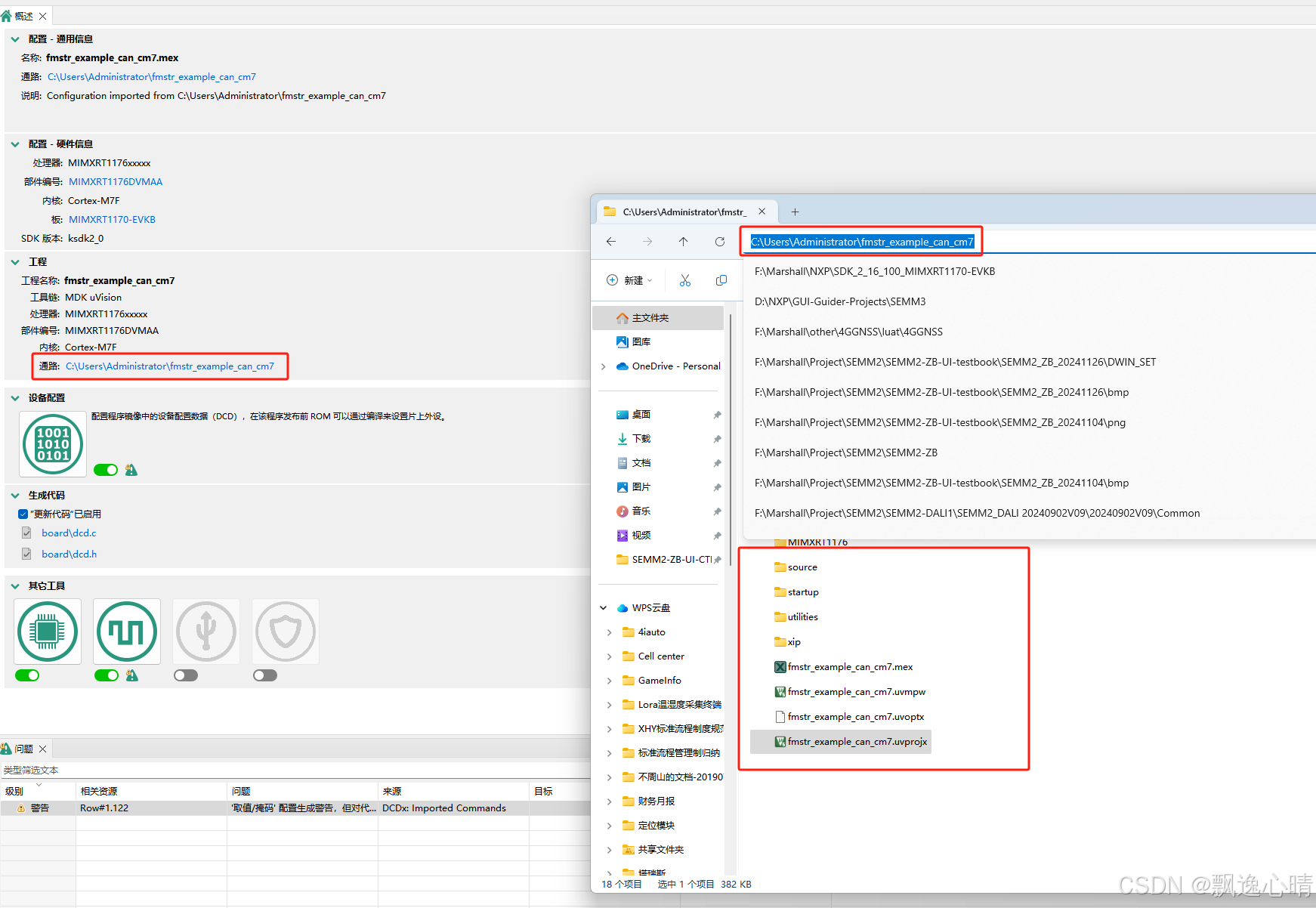This screenshot has height=908, width=1316.
Task: Open the board\dcd.c file link
Action: point(69,533)
